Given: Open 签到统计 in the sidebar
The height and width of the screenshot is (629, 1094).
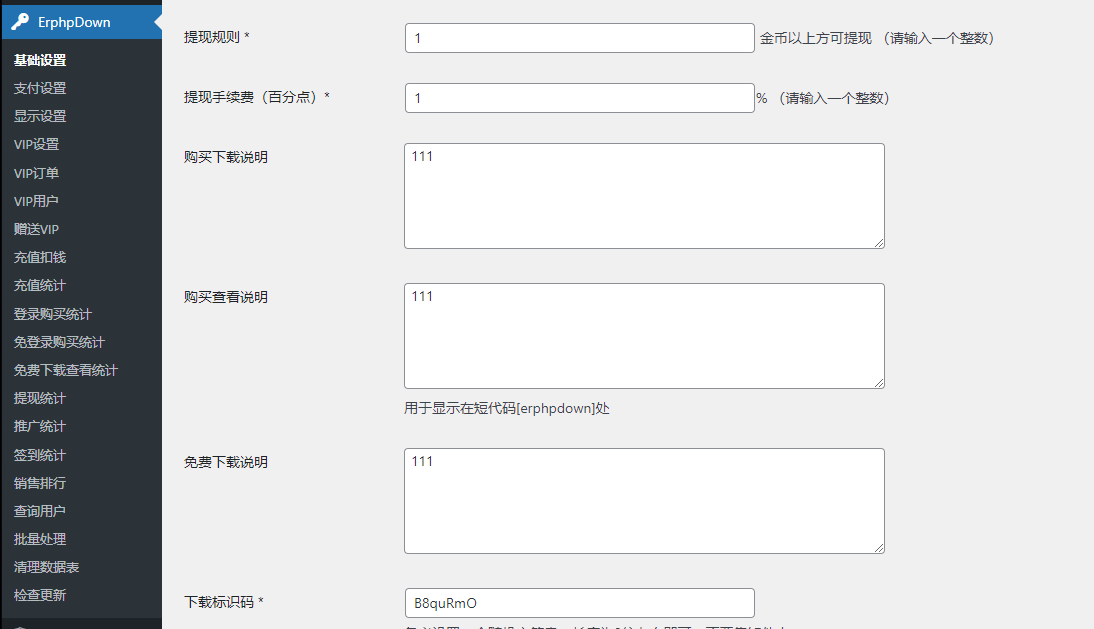Looking at the screenshot, I should 40,455.
